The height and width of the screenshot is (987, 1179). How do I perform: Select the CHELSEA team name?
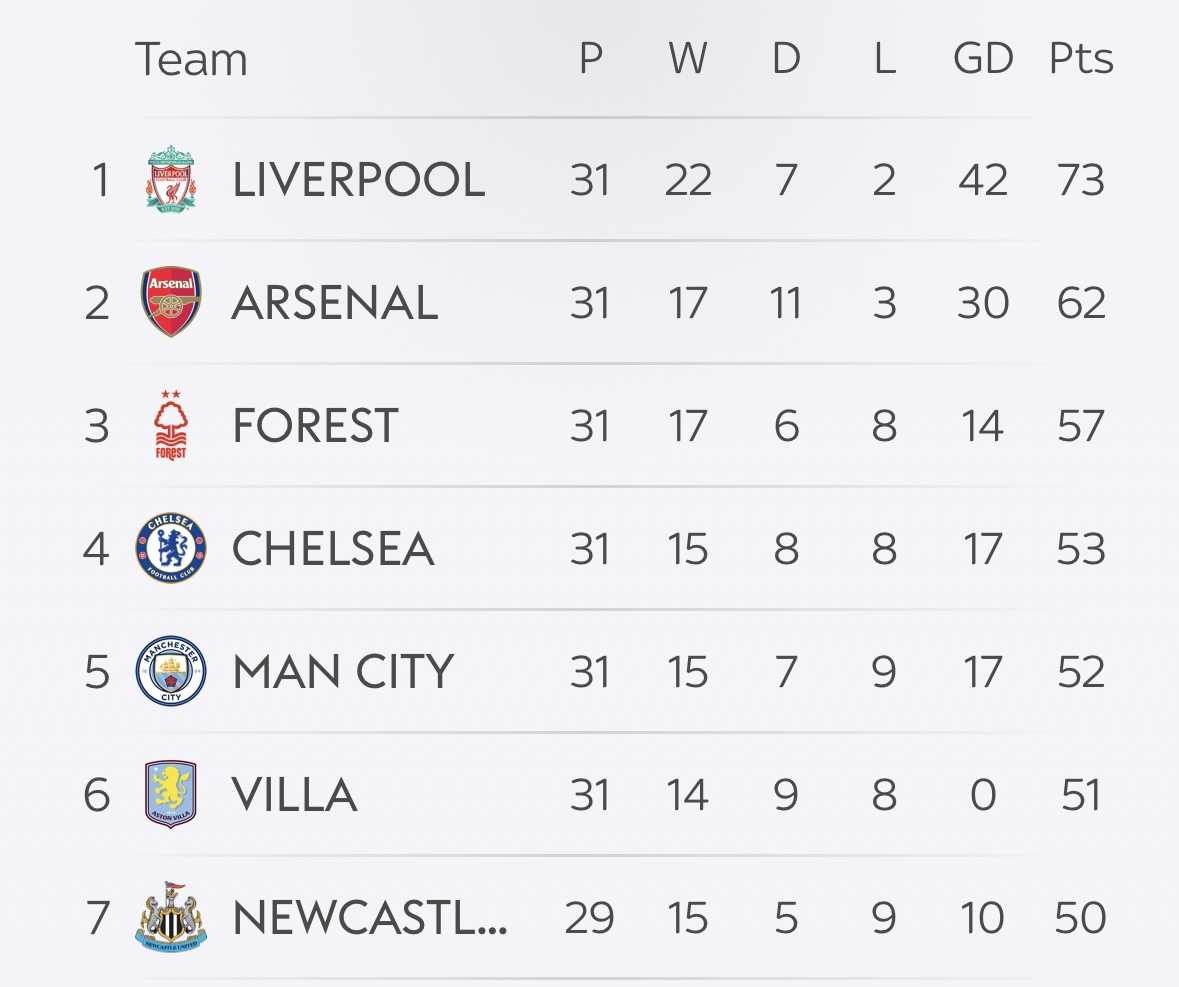pyautogui.click(x=333, y=549)
